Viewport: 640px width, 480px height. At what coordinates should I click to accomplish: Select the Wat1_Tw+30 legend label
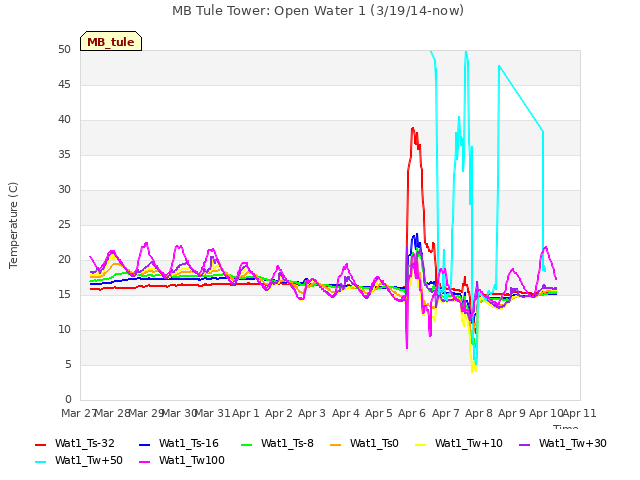pos(573,443)
